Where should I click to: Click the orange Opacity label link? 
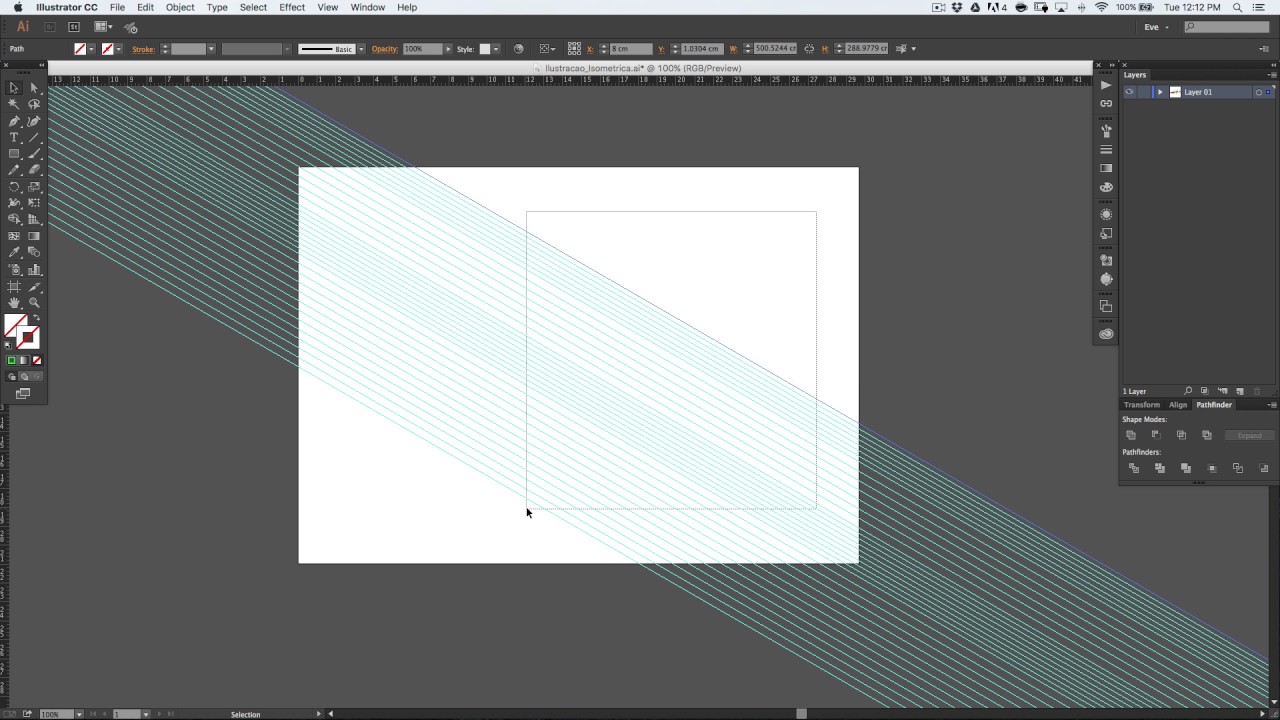coord(384,49)
